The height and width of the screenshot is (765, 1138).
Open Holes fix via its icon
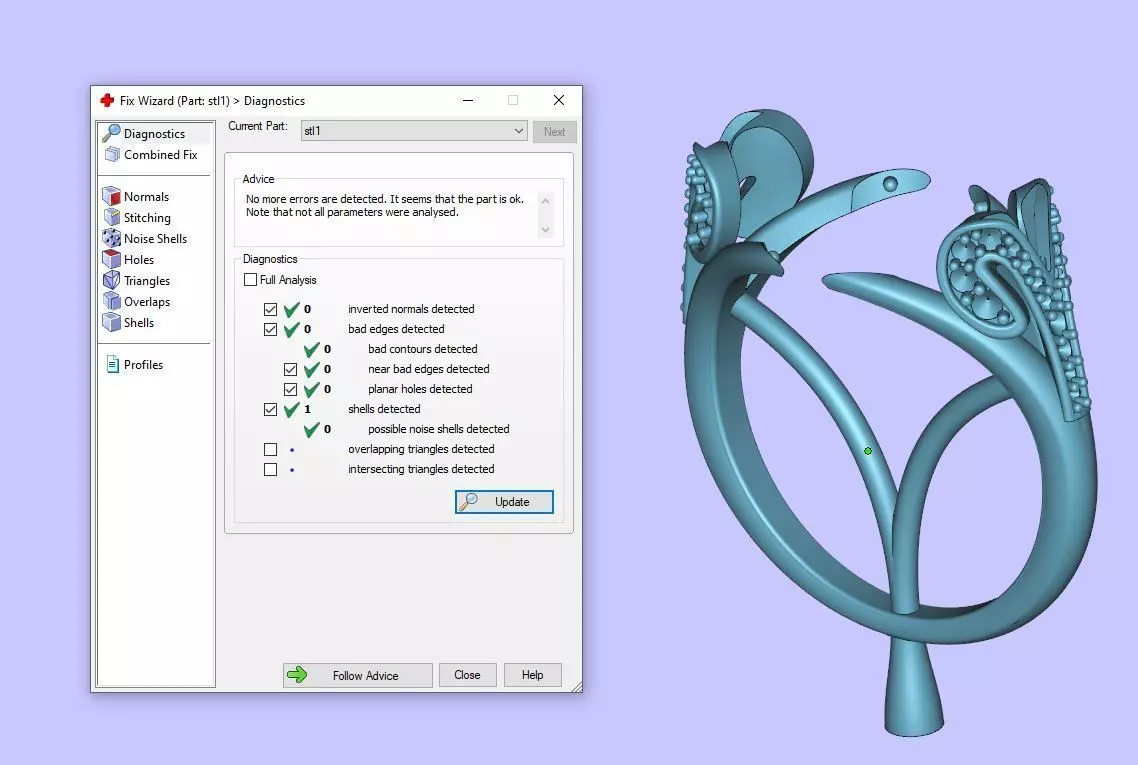pos(111,259)
